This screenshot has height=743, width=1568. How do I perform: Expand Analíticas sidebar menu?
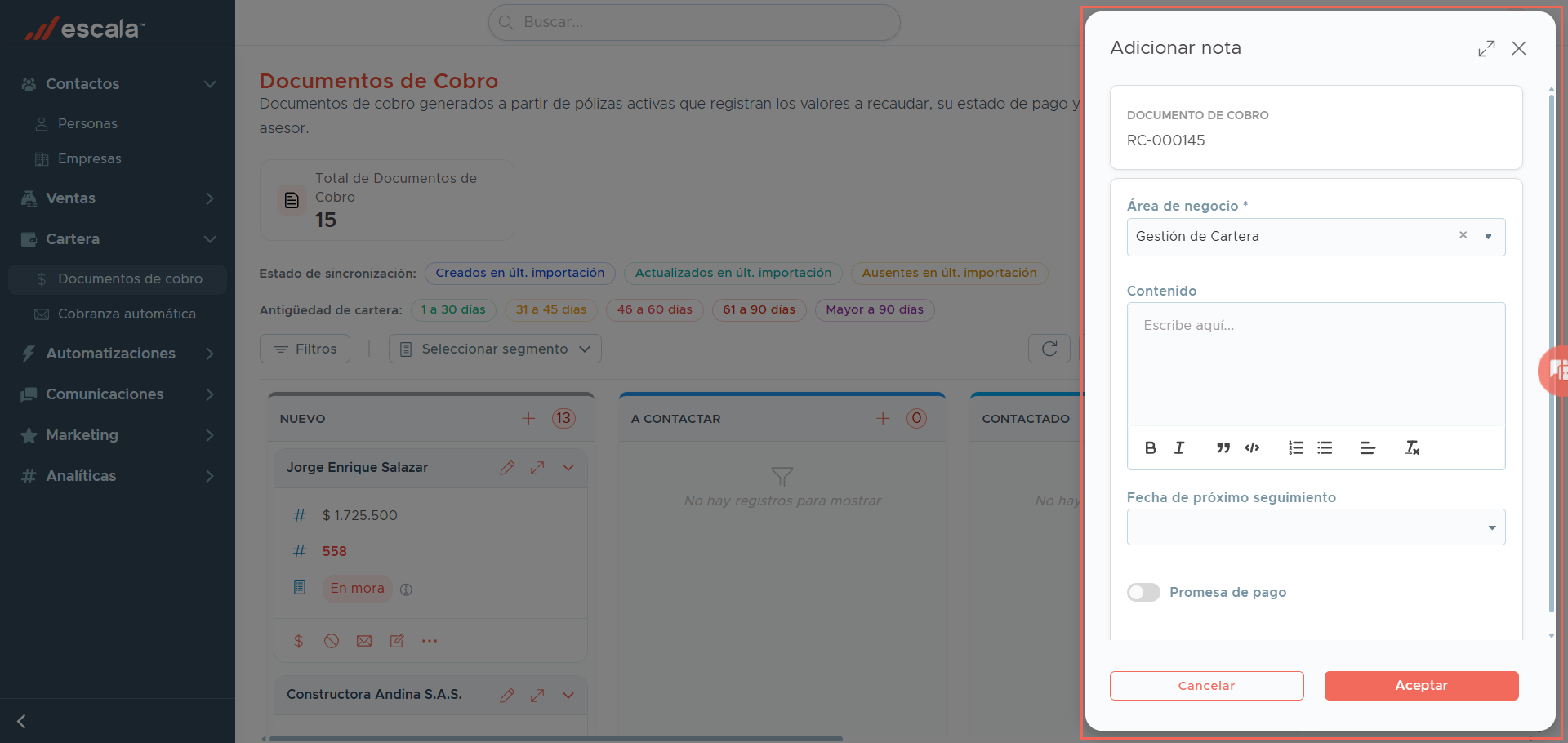(x=118, y=476)
